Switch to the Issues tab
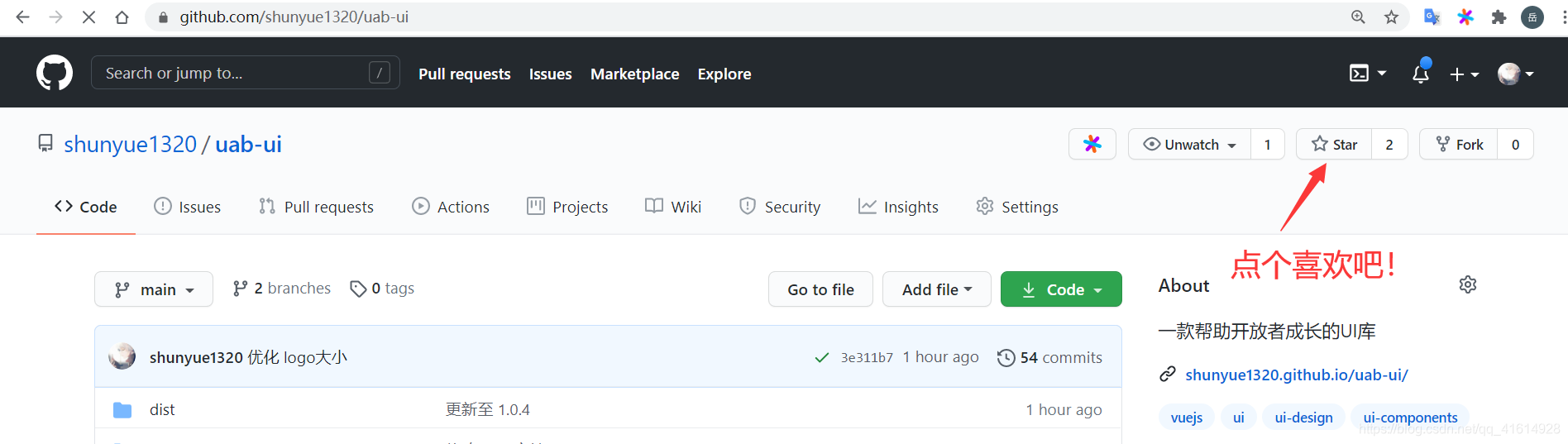 click(x=188, y=207)
